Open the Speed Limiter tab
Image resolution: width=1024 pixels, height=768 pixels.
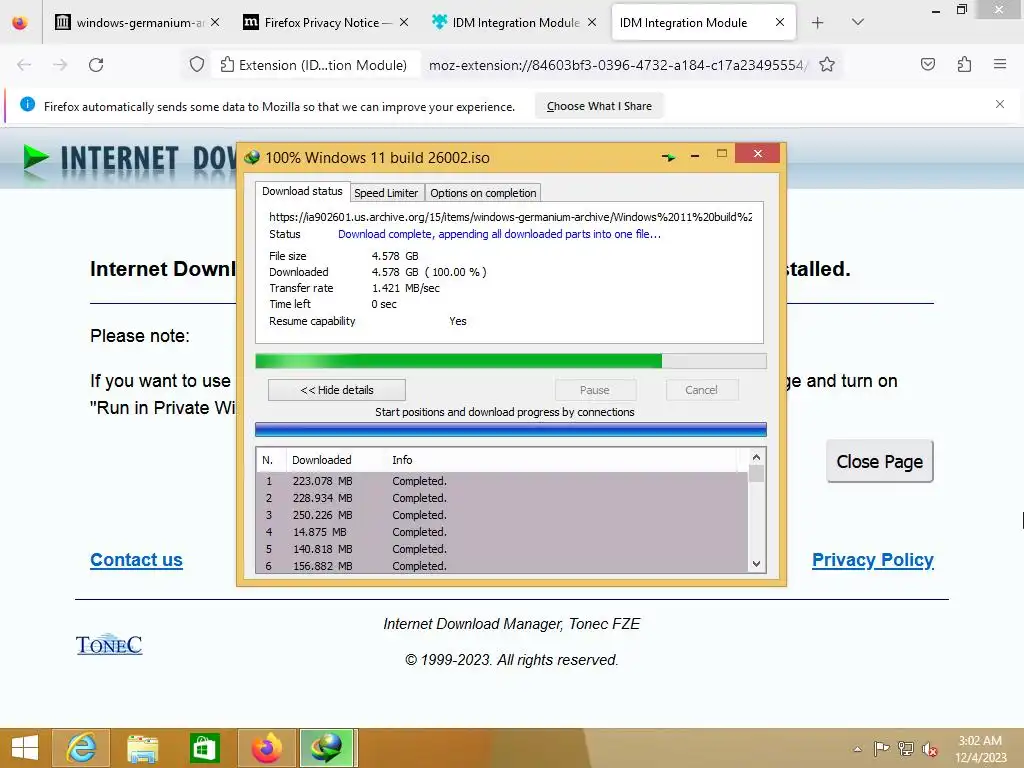point(386,193)
